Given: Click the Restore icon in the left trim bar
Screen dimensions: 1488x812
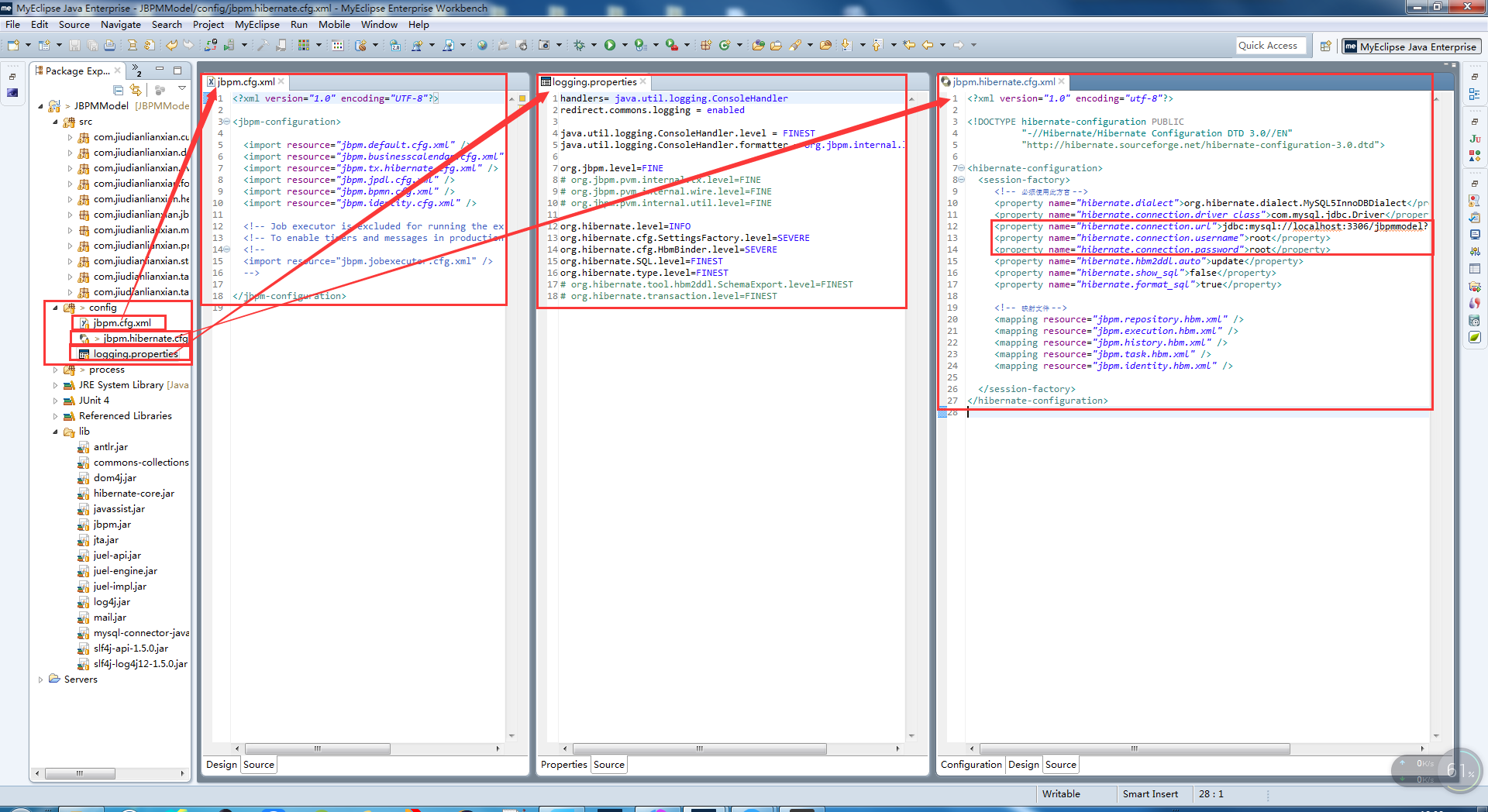Looking at the screenshot, I should (x=12, y=77).
